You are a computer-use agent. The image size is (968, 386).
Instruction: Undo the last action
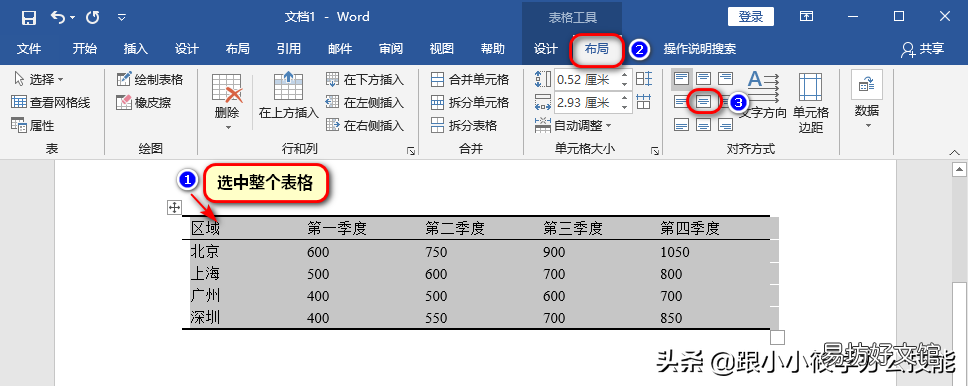(57, 17)
